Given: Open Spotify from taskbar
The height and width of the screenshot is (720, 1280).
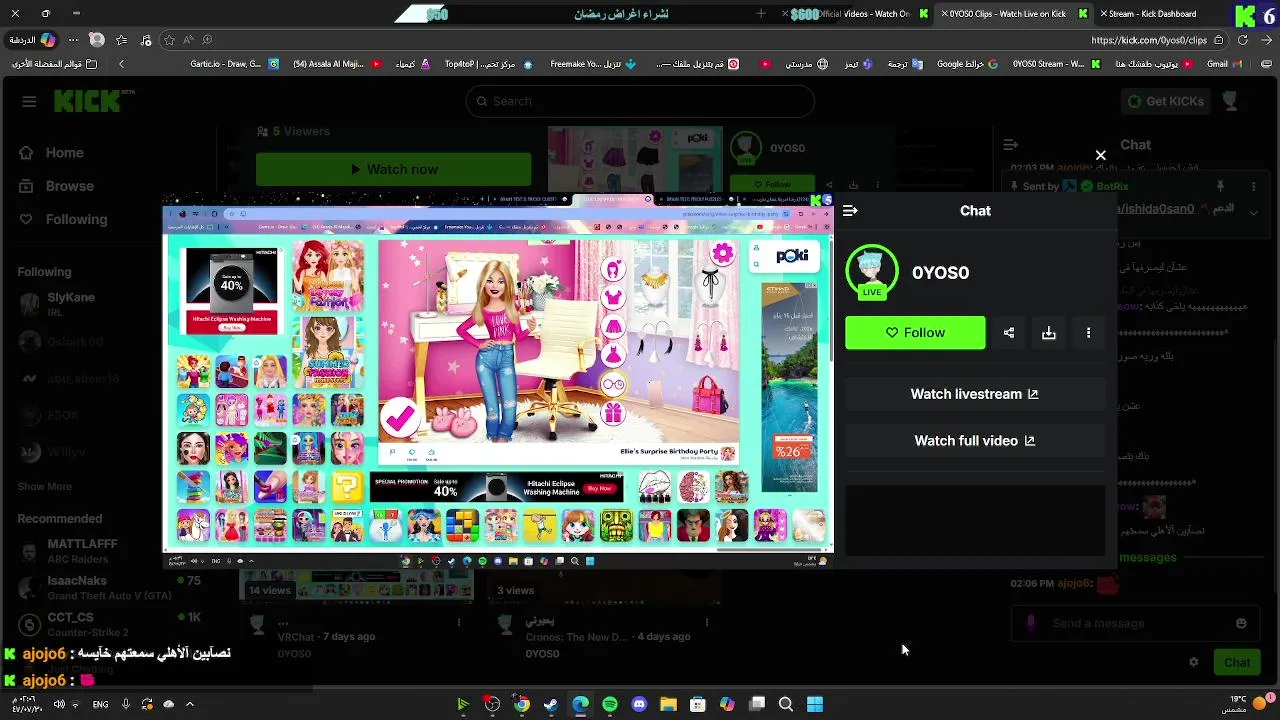Looking at the screenshot, I should pos(610,704).
